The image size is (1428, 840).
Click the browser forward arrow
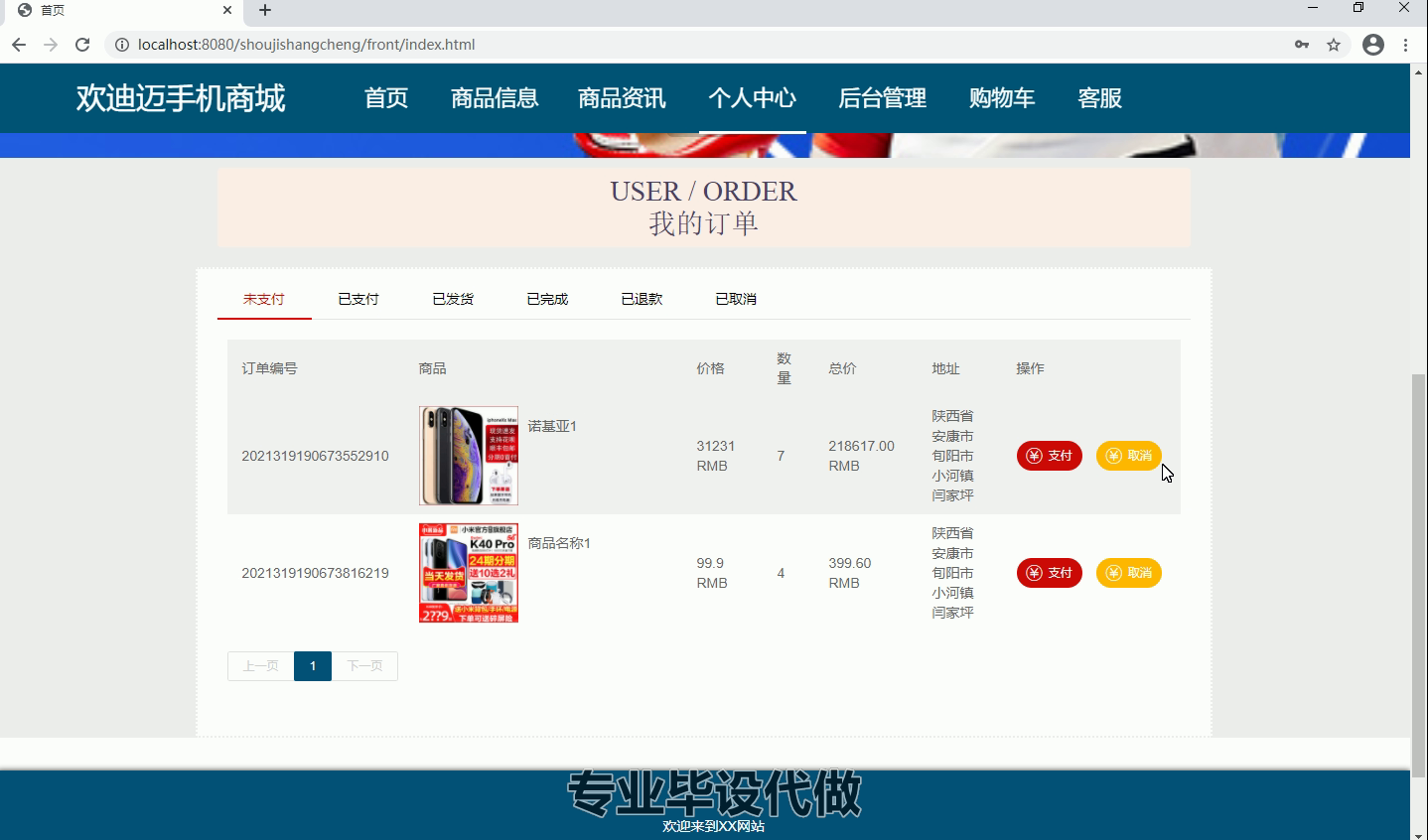click(x=51, y=45)
